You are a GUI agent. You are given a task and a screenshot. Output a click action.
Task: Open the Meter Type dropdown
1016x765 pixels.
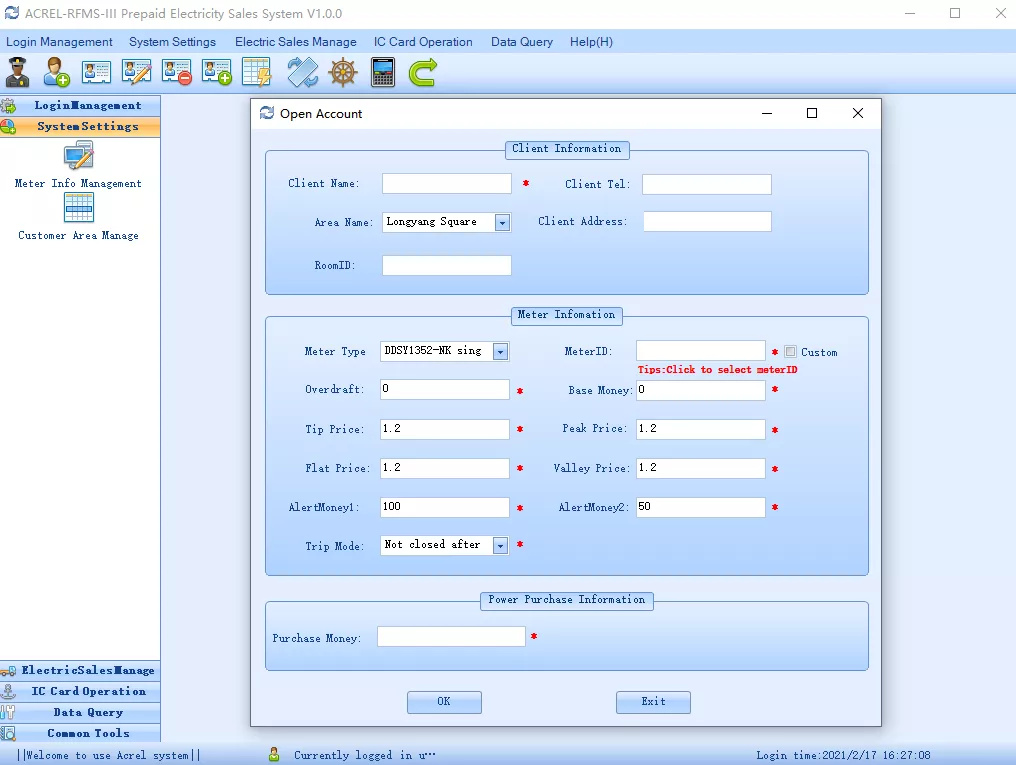(500, 351)
